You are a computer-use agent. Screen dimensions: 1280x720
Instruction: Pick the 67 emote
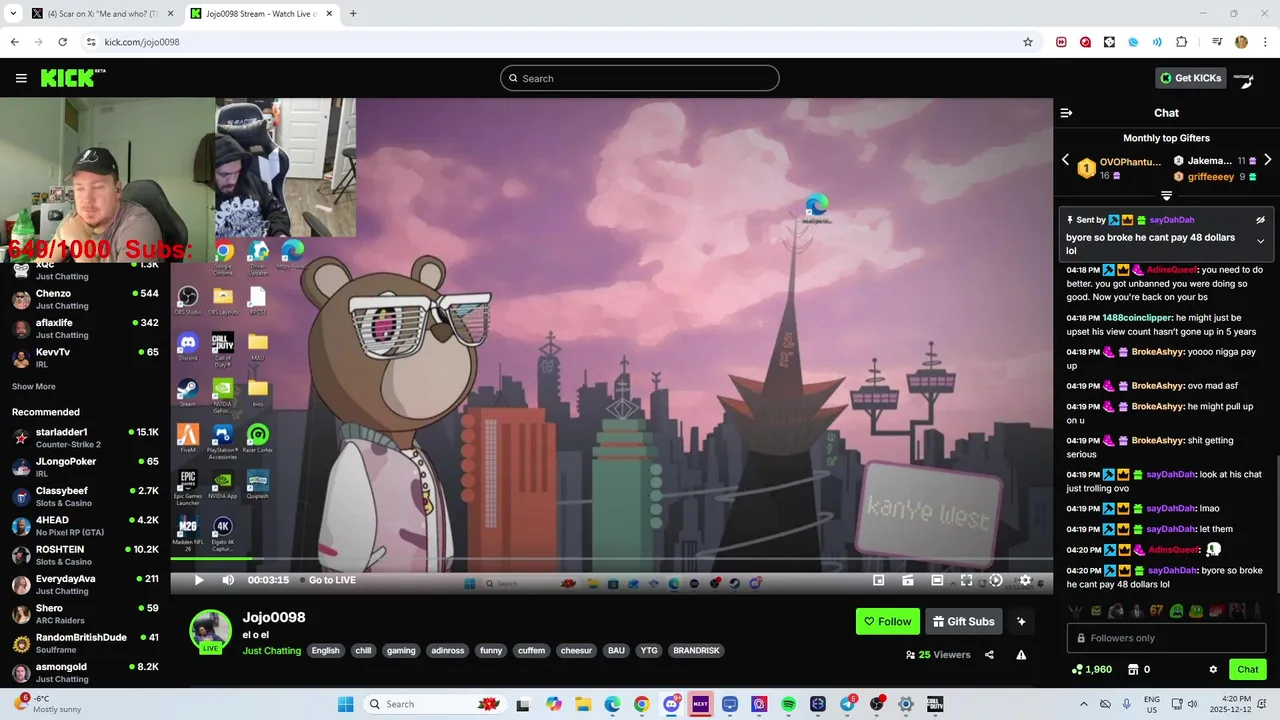1156,611
